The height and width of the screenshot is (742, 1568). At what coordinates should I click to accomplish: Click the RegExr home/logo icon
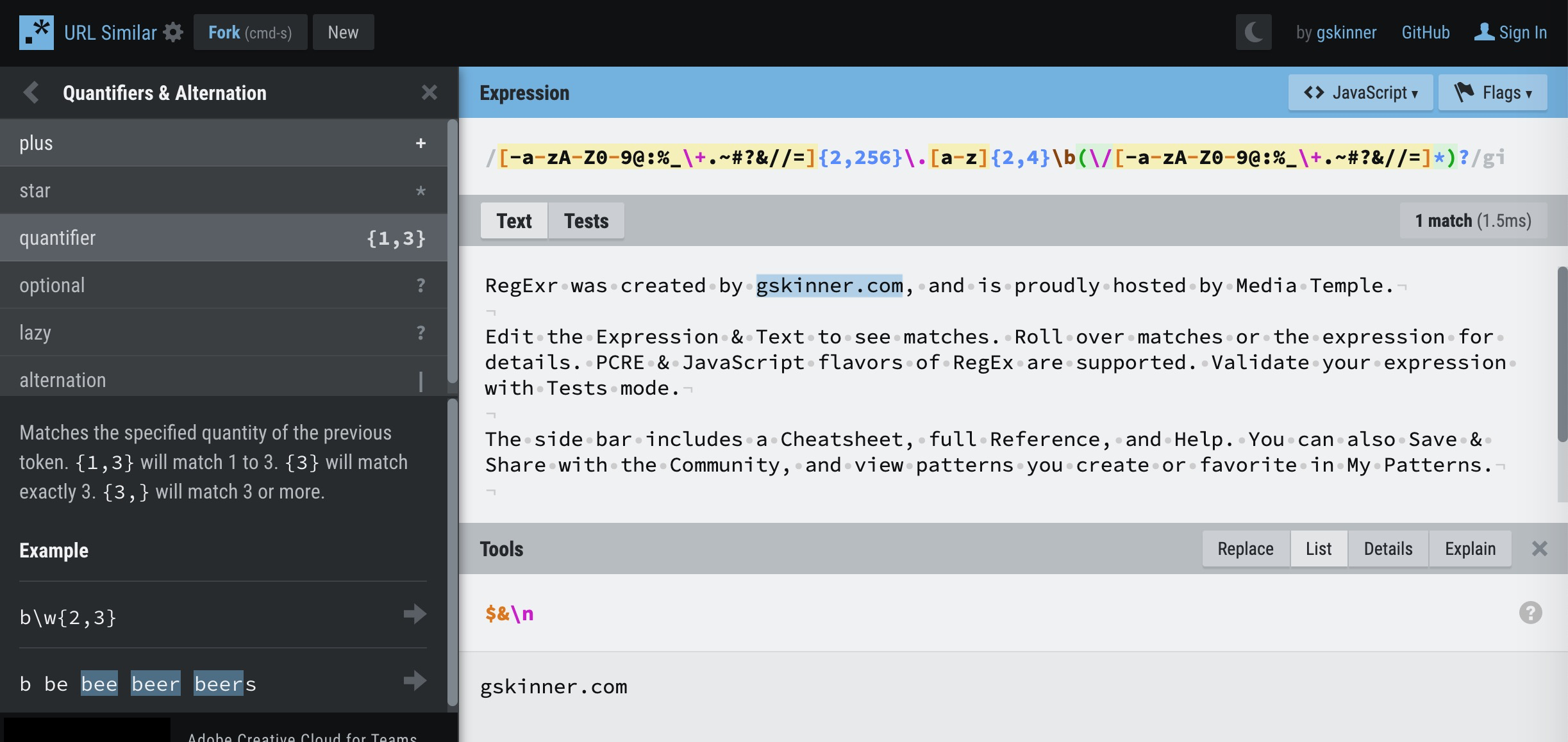tap(36, 32)
